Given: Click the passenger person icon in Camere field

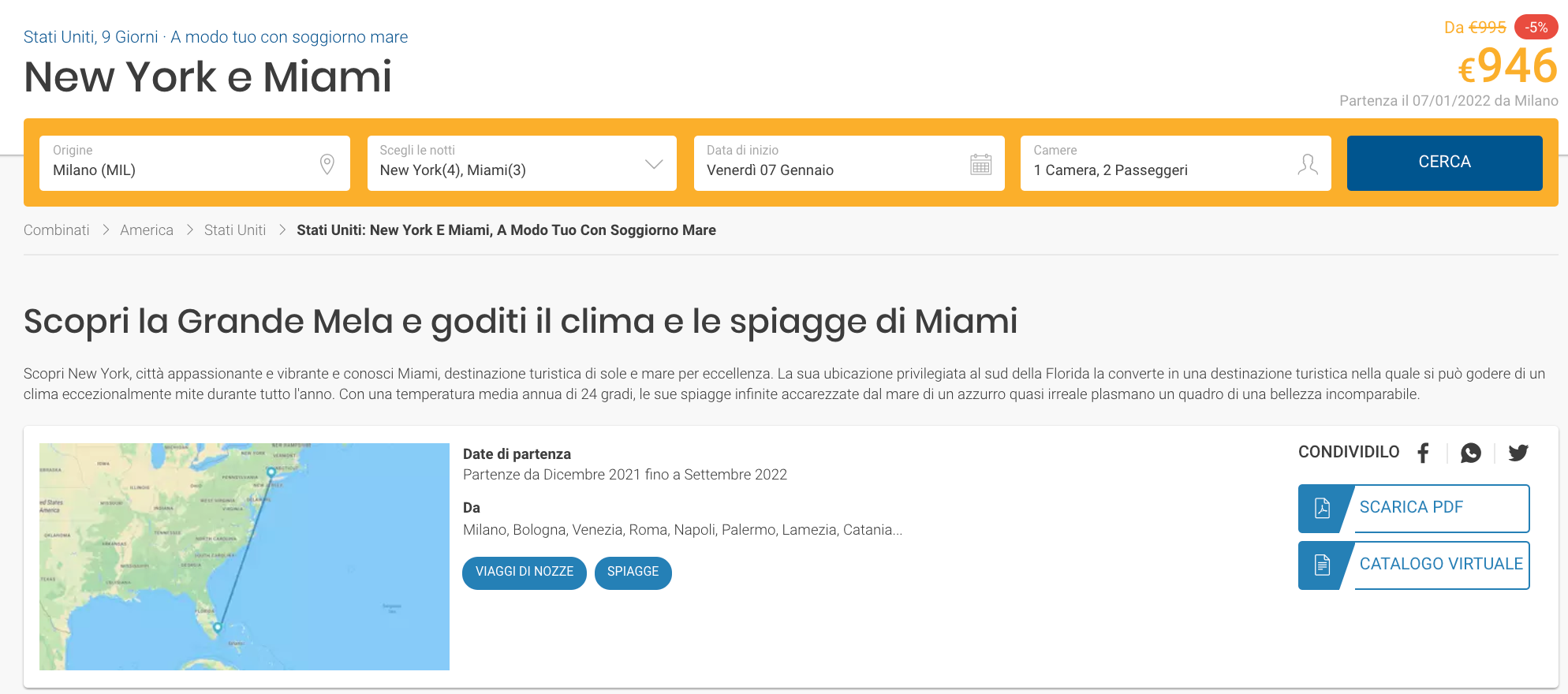Looking at the screenshot, I should 1308,164.
